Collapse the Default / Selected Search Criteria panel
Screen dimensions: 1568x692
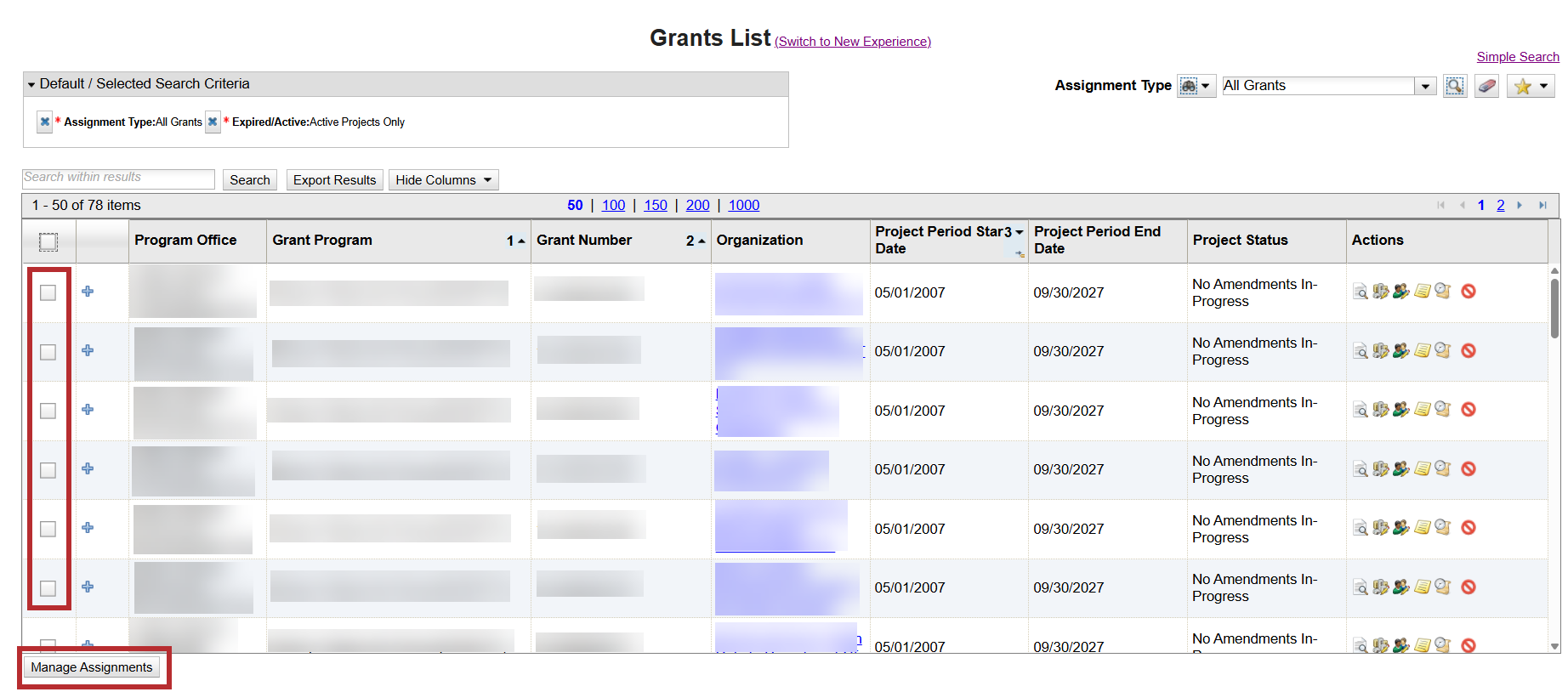(31, 84)
